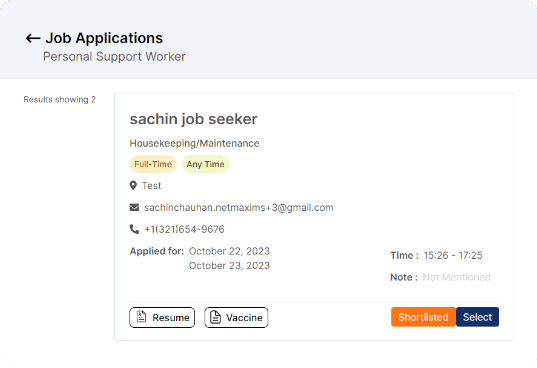Open the Vaccine document
Screen dimensions: 537x368
tap(236, 317)
